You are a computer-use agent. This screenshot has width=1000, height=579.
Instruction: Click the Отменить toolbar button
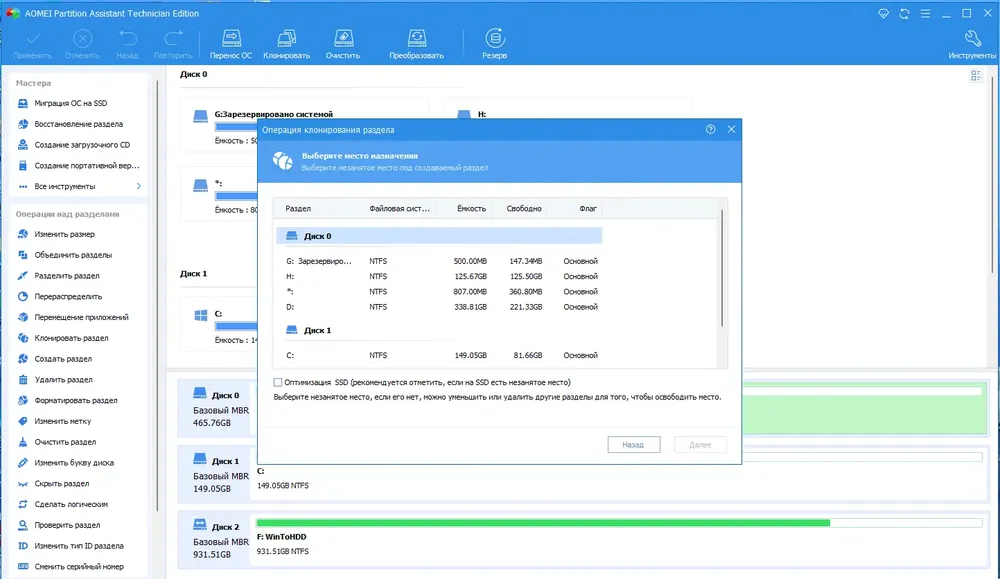(82, 44)
